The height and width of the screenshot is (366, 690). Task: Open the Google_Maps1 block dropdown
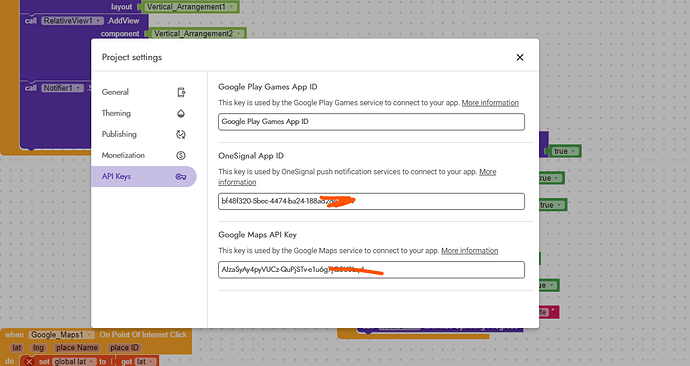coord(88,335)
